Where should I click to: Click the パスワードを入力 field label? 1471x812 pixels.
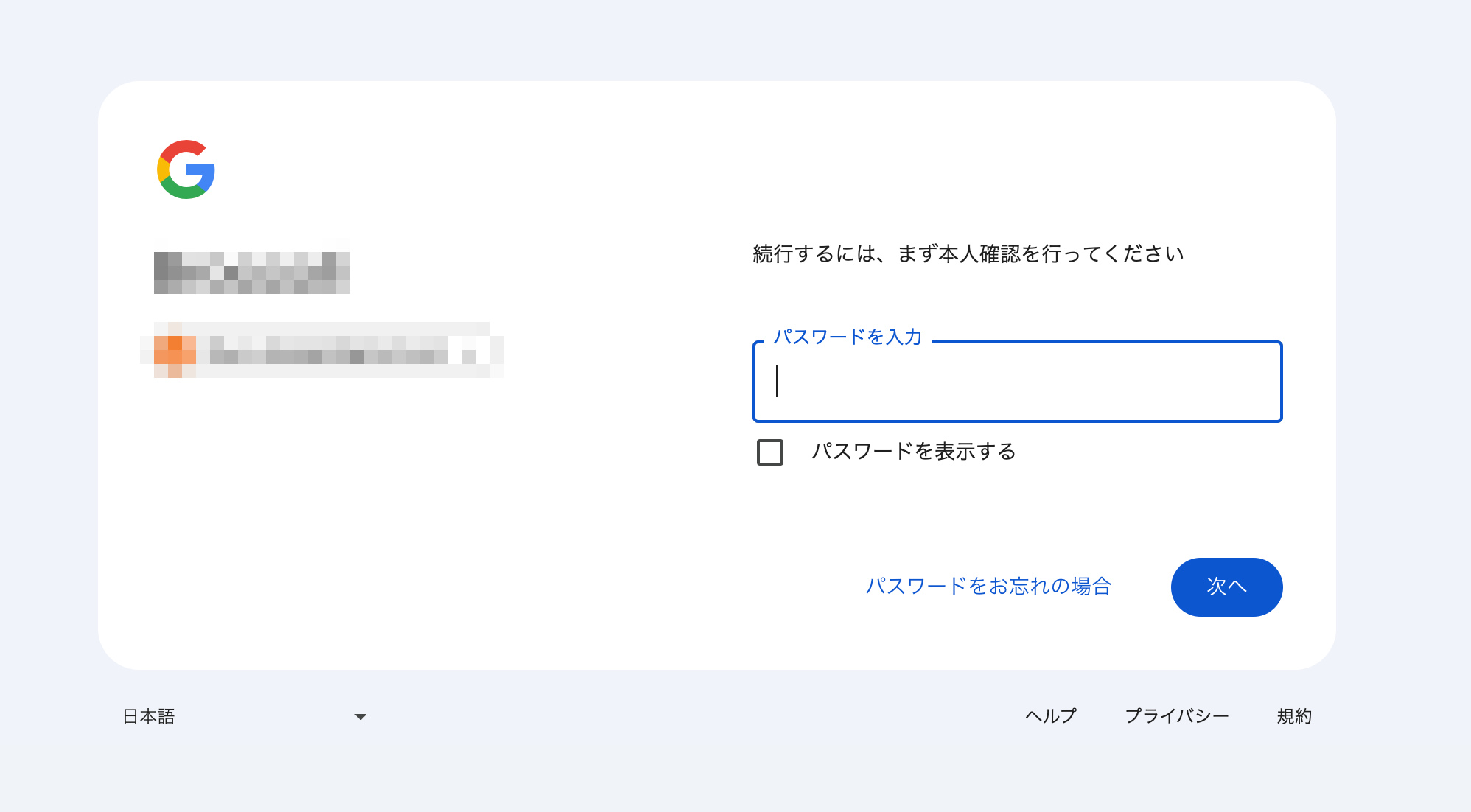[848, 337]
